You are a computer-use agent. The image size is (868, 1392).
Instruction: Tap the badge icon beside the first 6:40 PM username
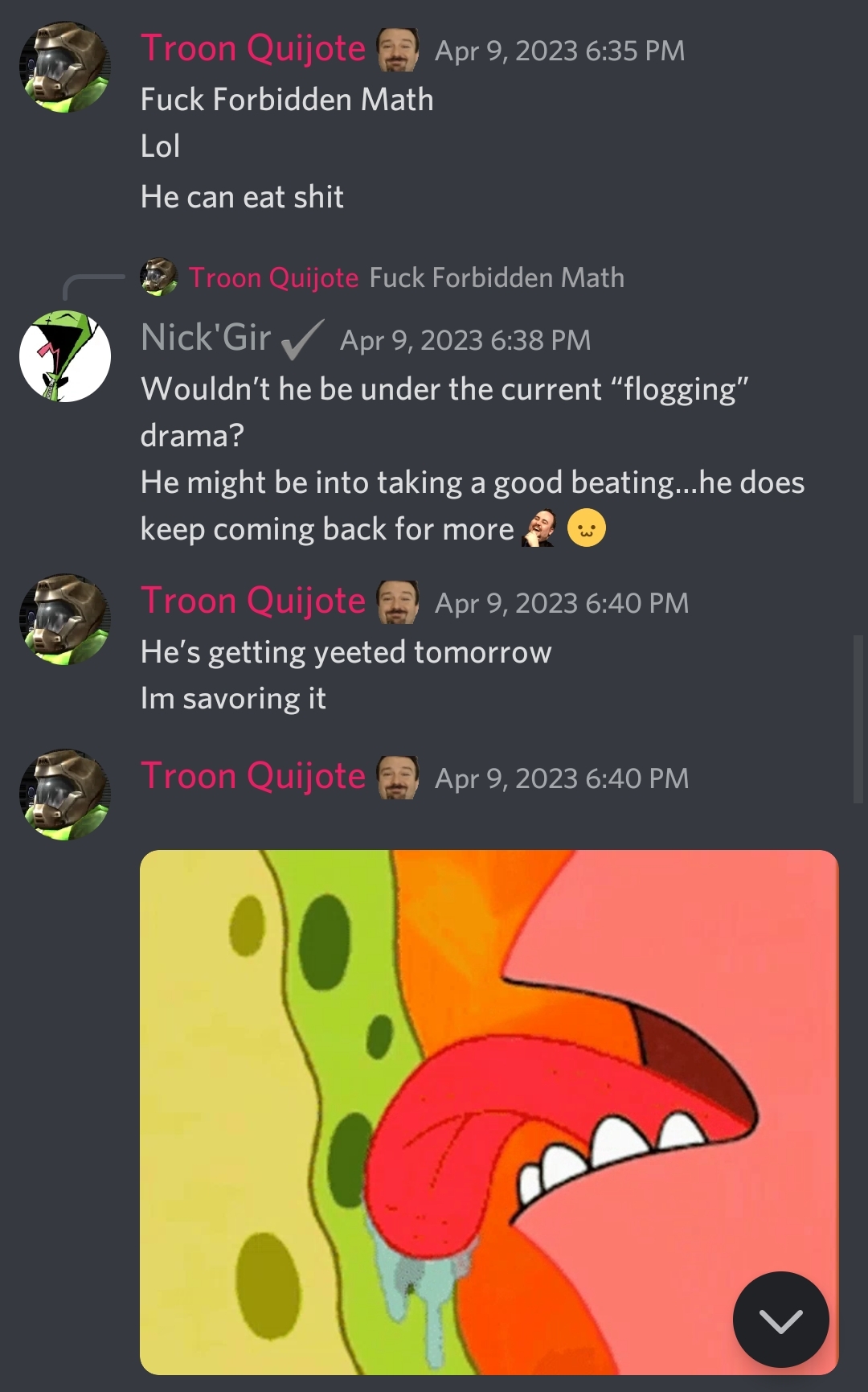(x=399, y=602)
